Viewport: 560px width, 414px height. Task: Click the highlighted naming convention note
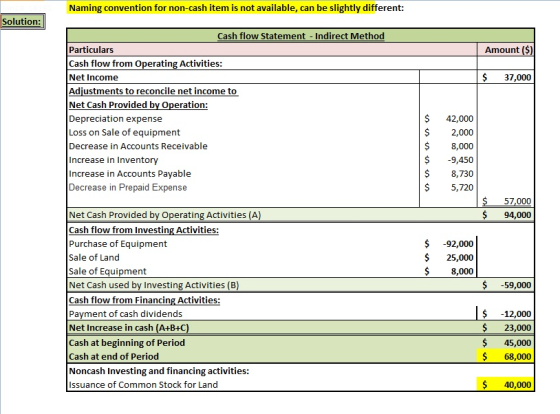pos(236,8)
